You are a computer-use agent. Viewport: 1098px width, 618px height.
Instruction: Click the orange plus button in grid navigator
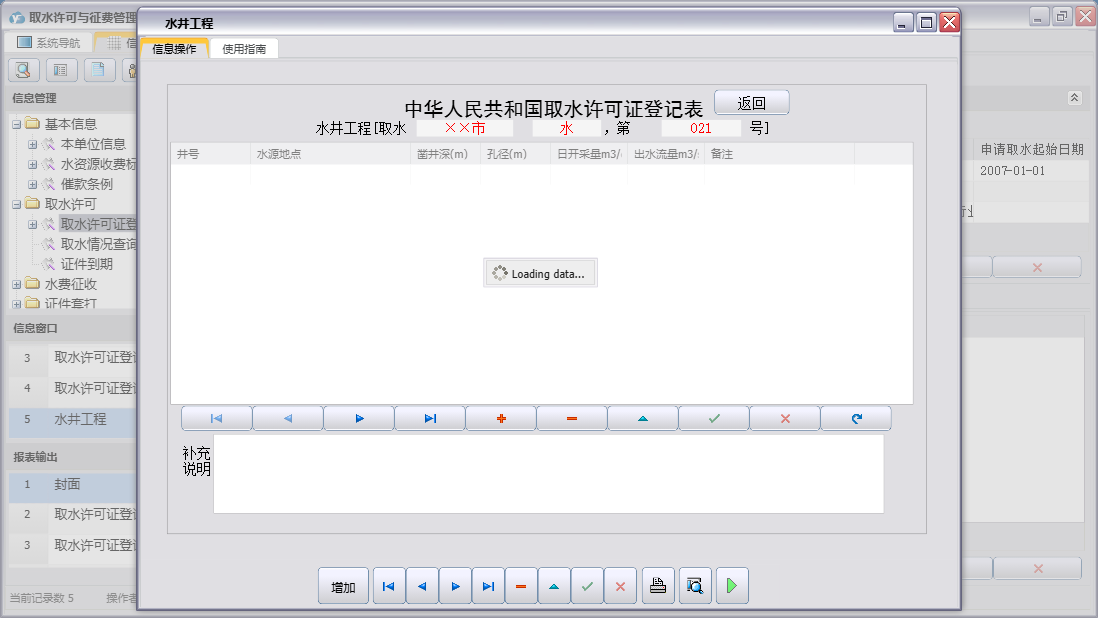point(501,419)
